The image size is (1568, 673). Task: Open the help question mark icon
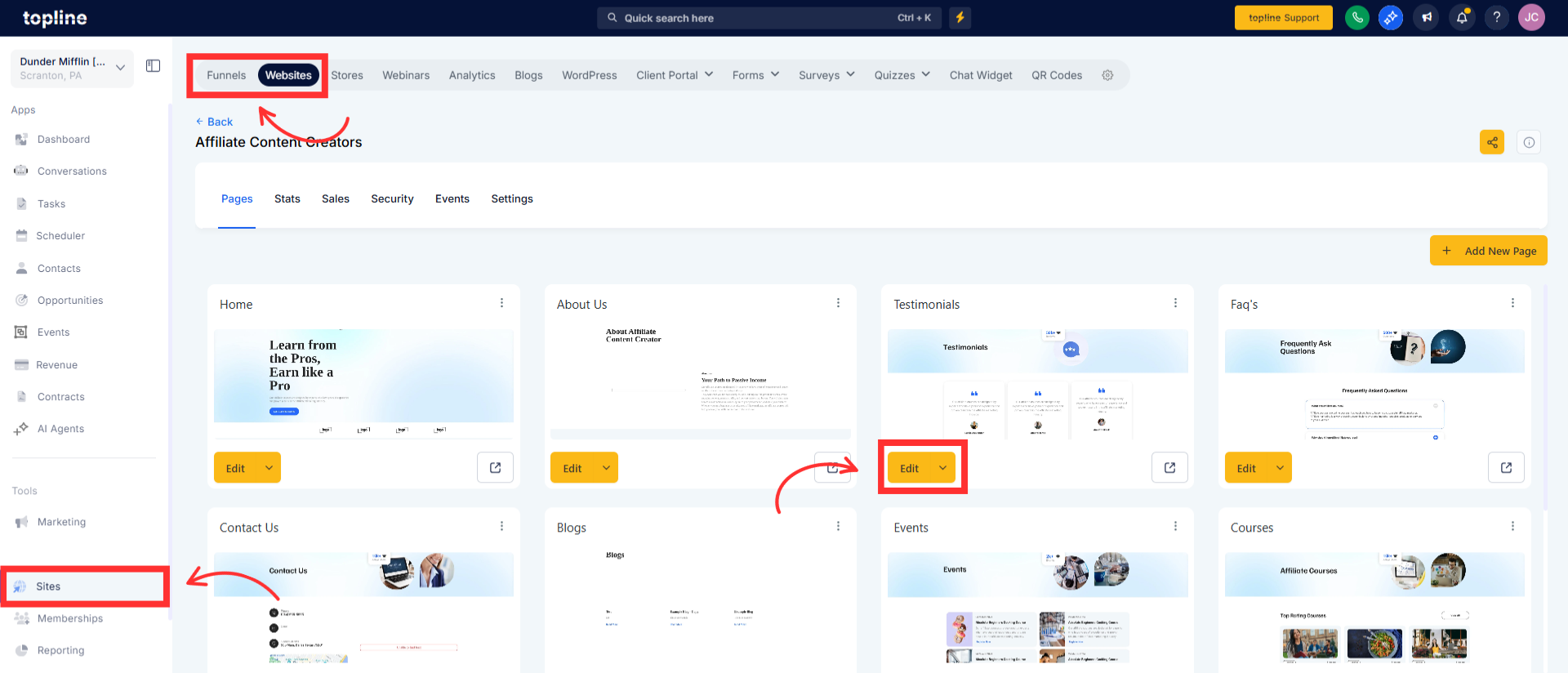tap(1497, 17)
